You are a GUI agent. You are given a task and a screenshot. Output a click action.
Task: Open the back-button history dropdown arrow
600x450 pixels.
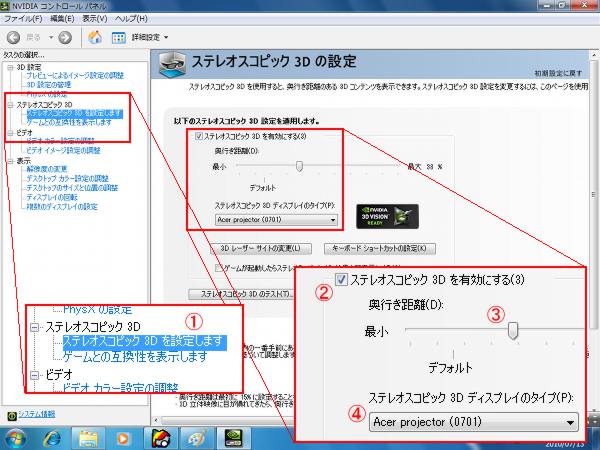click(51, 38)
